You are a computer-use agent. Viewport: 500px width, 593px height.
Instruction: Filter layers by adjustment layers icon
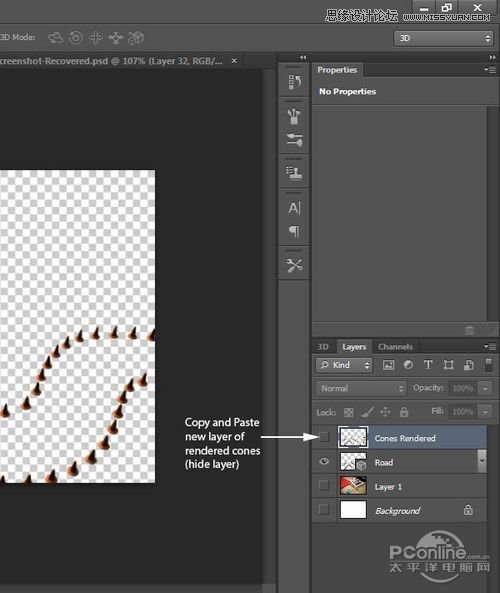408,365
